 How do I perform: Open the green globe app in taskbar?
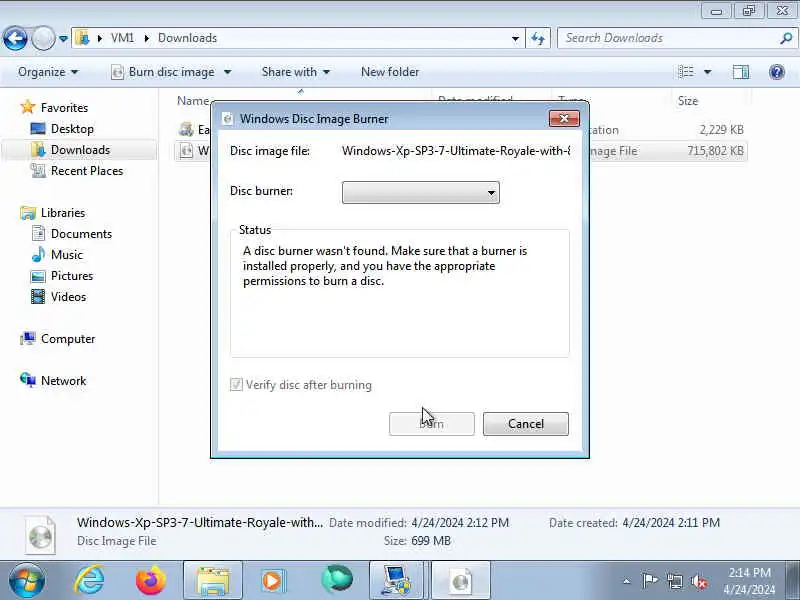[336, 579]
